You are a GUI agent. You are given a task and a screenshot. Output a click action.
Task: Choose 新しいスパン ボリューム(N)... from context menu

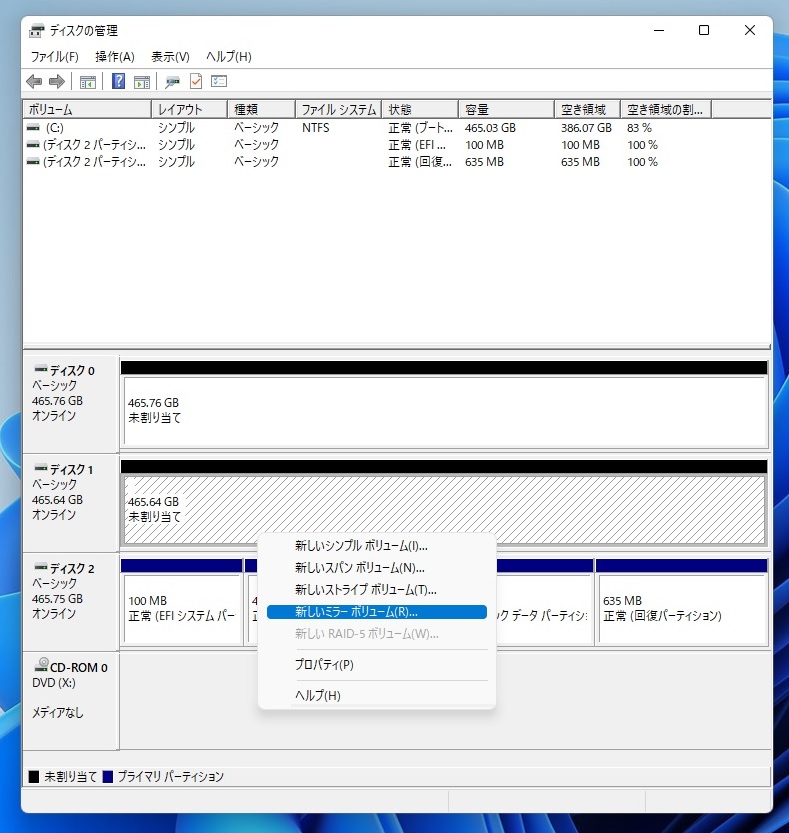point(377,568)
